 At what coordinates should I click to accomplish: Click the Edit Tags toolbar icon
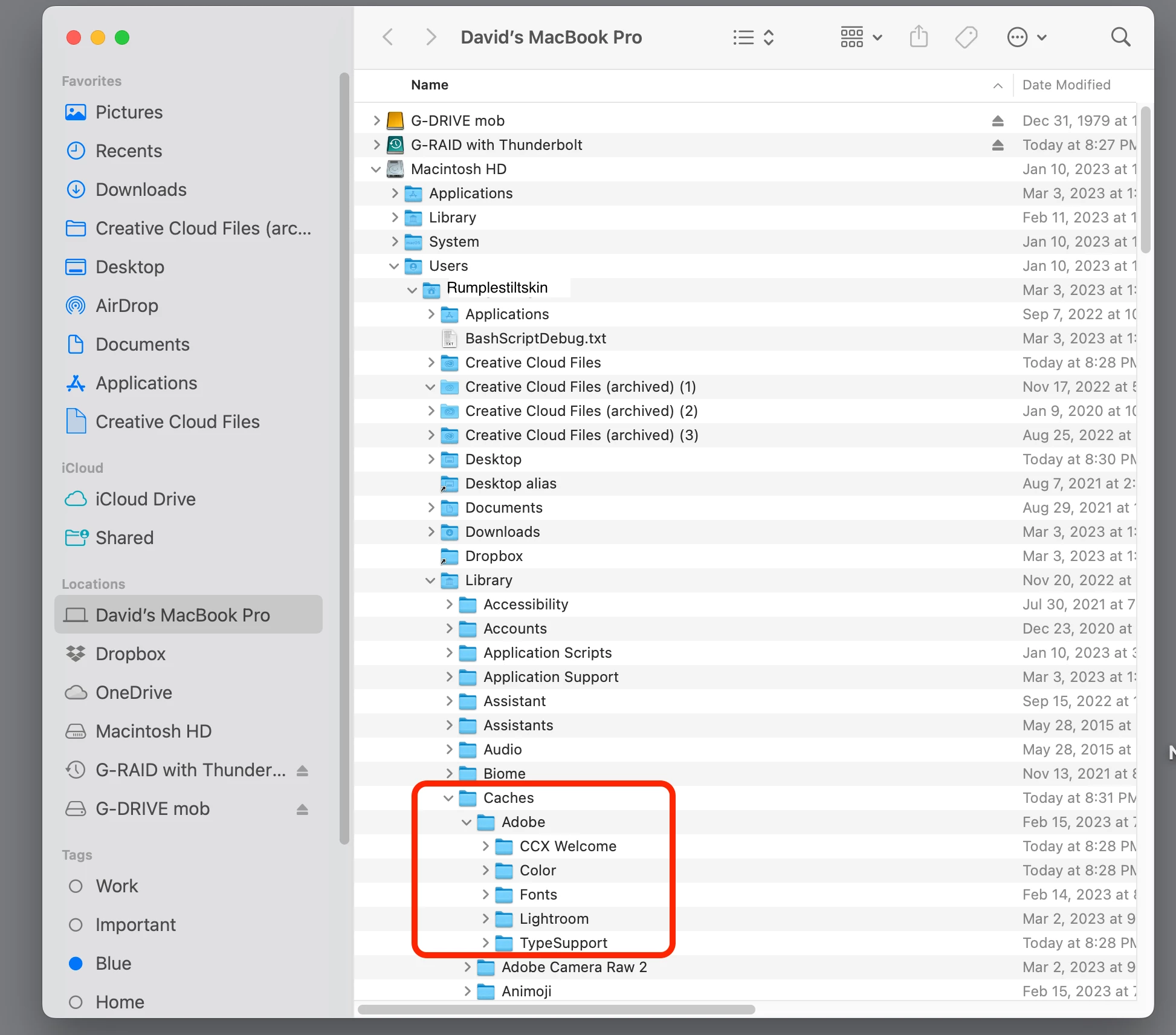click(966, 37)
